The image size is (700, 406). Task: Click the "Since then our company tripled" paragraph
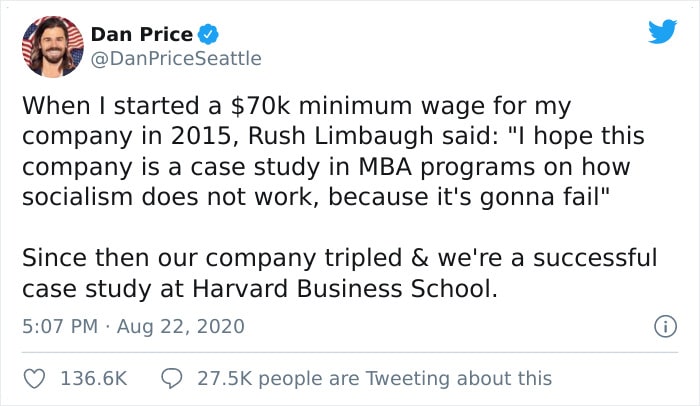click(x=339, y=273)
